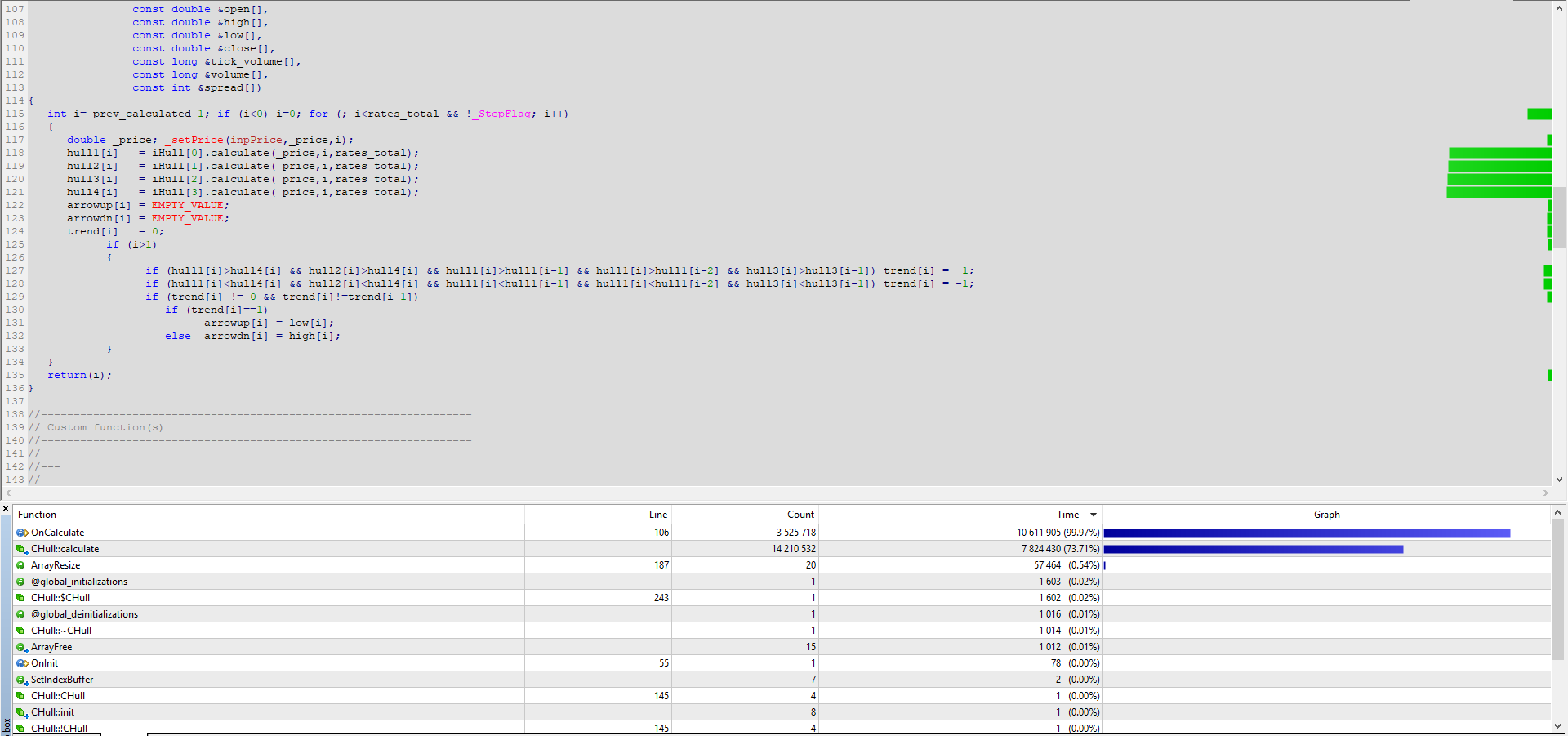
Task: Sort by the Time column header
Action: coord(1067,515)
